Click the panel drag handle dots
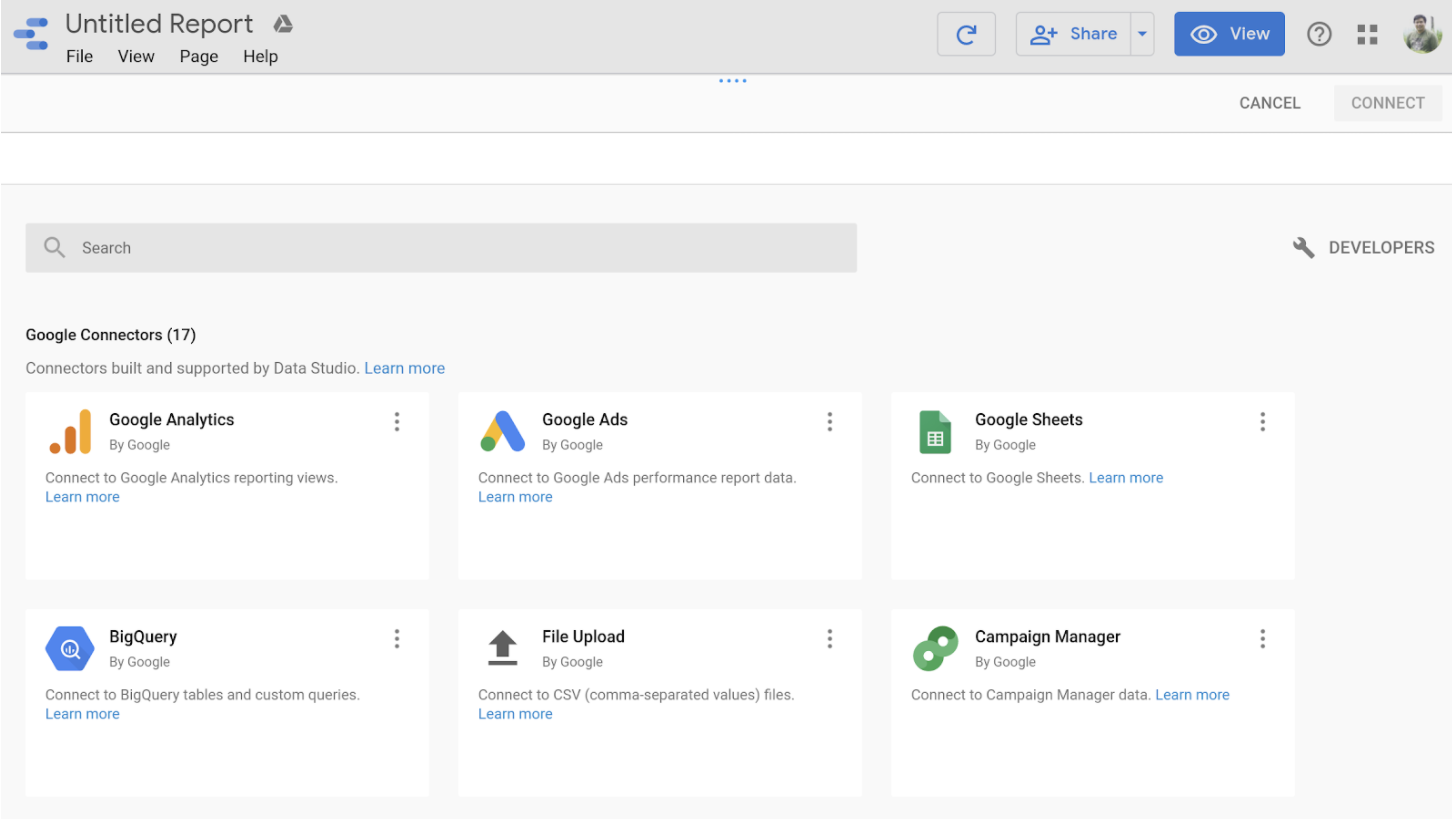 coord(733,81)
